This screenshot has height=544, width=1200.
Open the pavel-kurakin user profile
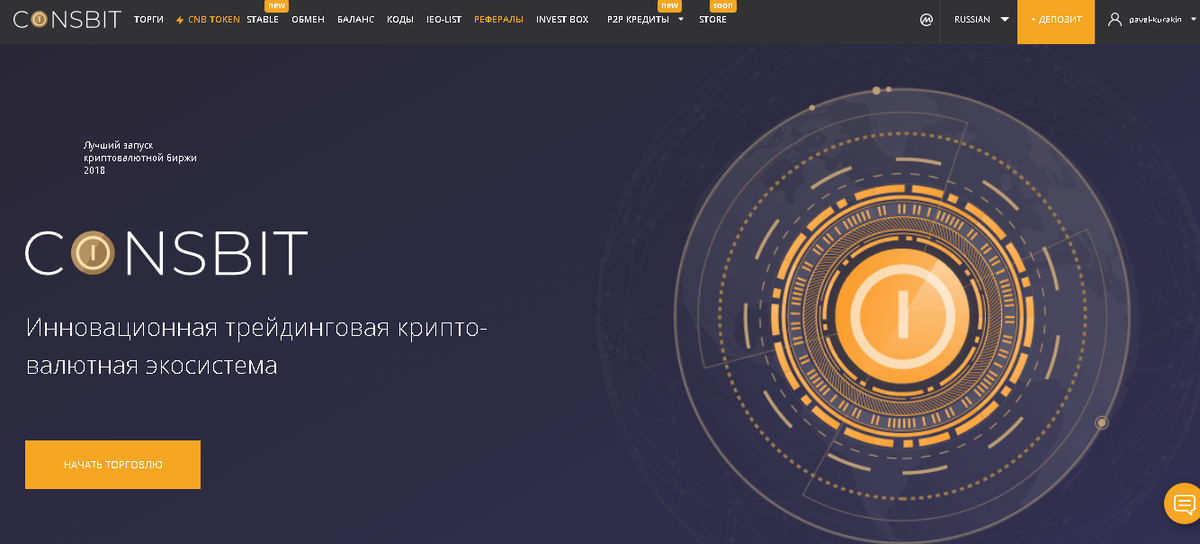[x=1152, y=19]
